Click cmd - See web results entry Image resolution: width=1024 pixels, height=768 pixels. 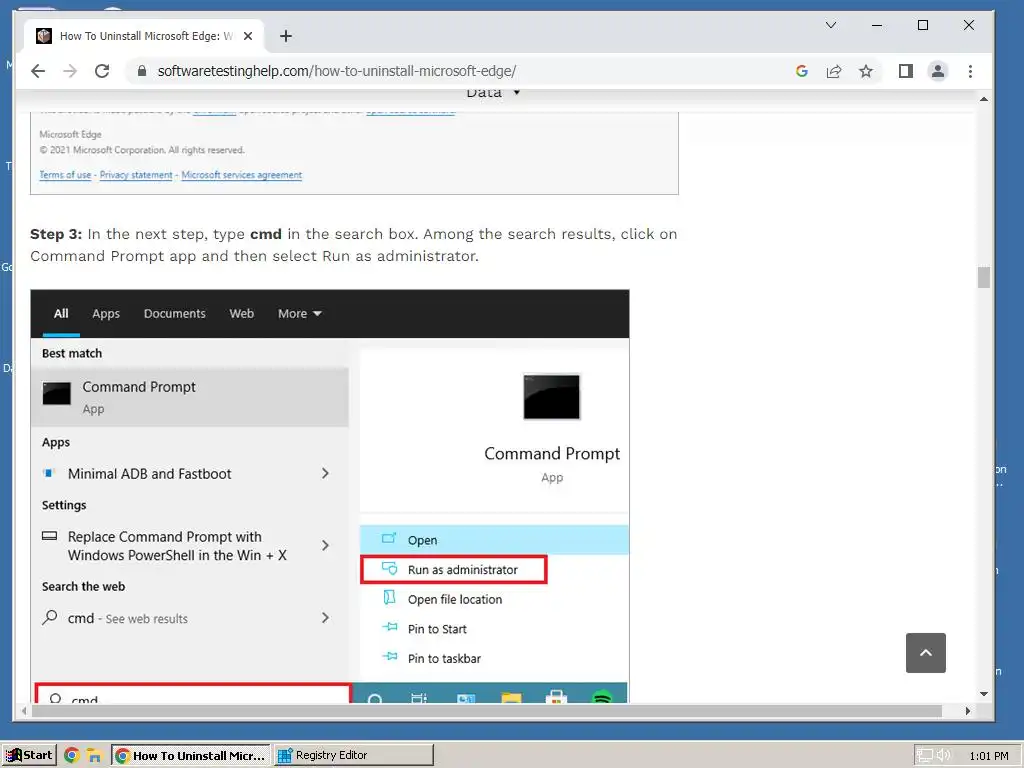click(128, 618)
